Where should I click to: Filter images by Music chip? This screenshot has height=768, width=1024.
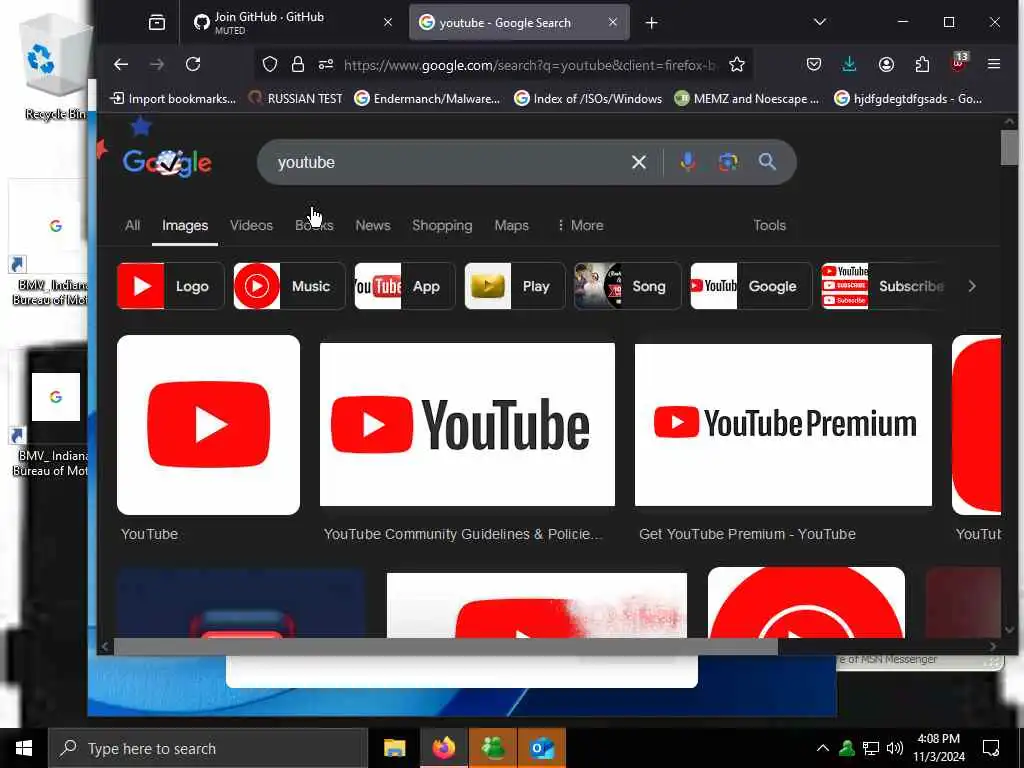coord(289,286)
